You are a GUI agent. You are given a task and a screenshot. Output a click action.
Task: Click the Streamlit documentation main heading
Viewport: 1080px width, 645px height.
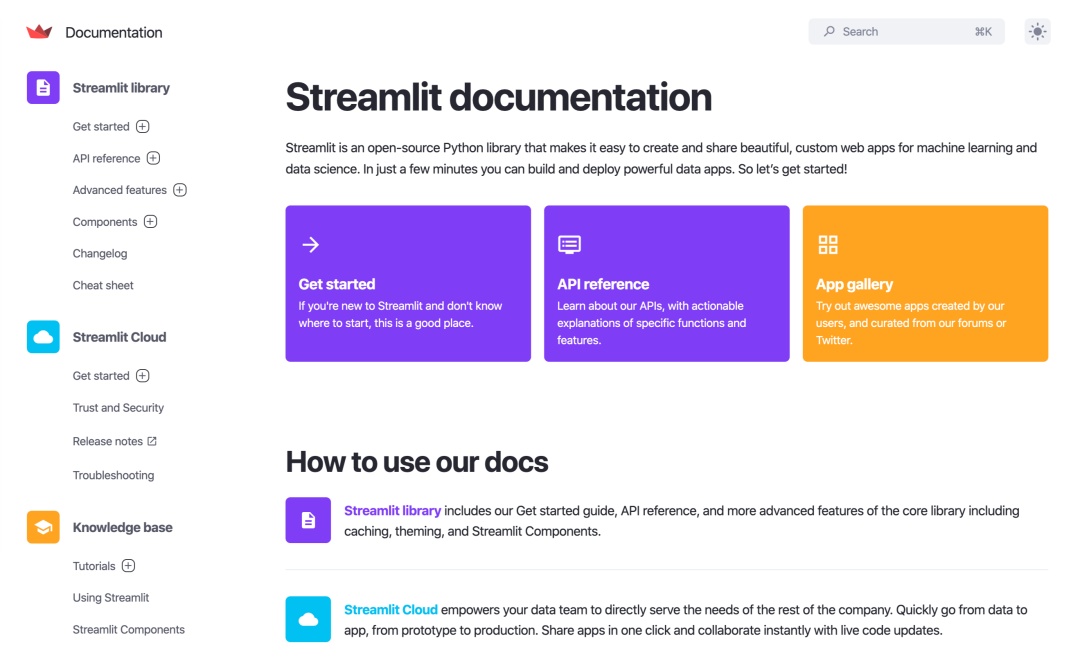point(499,97)
